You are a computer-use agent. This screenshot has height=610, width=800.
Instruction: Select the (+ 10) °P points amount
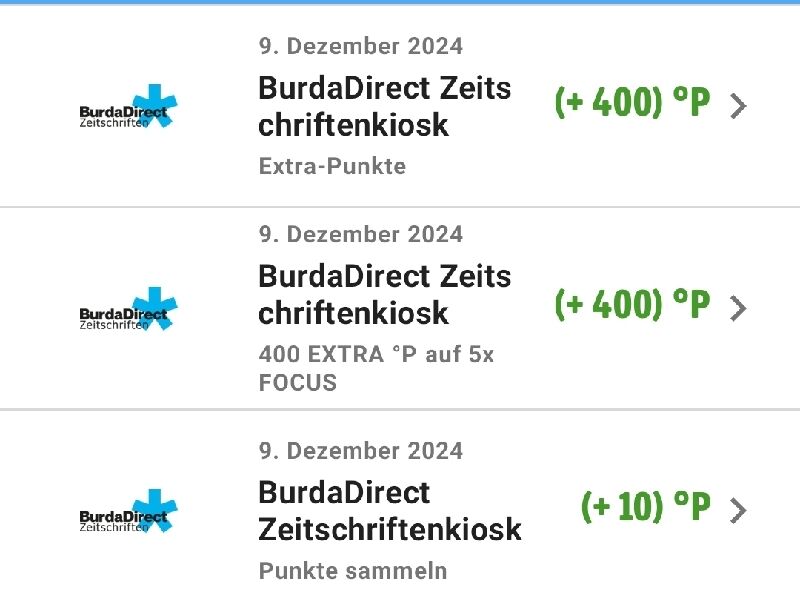pos(645,506)
